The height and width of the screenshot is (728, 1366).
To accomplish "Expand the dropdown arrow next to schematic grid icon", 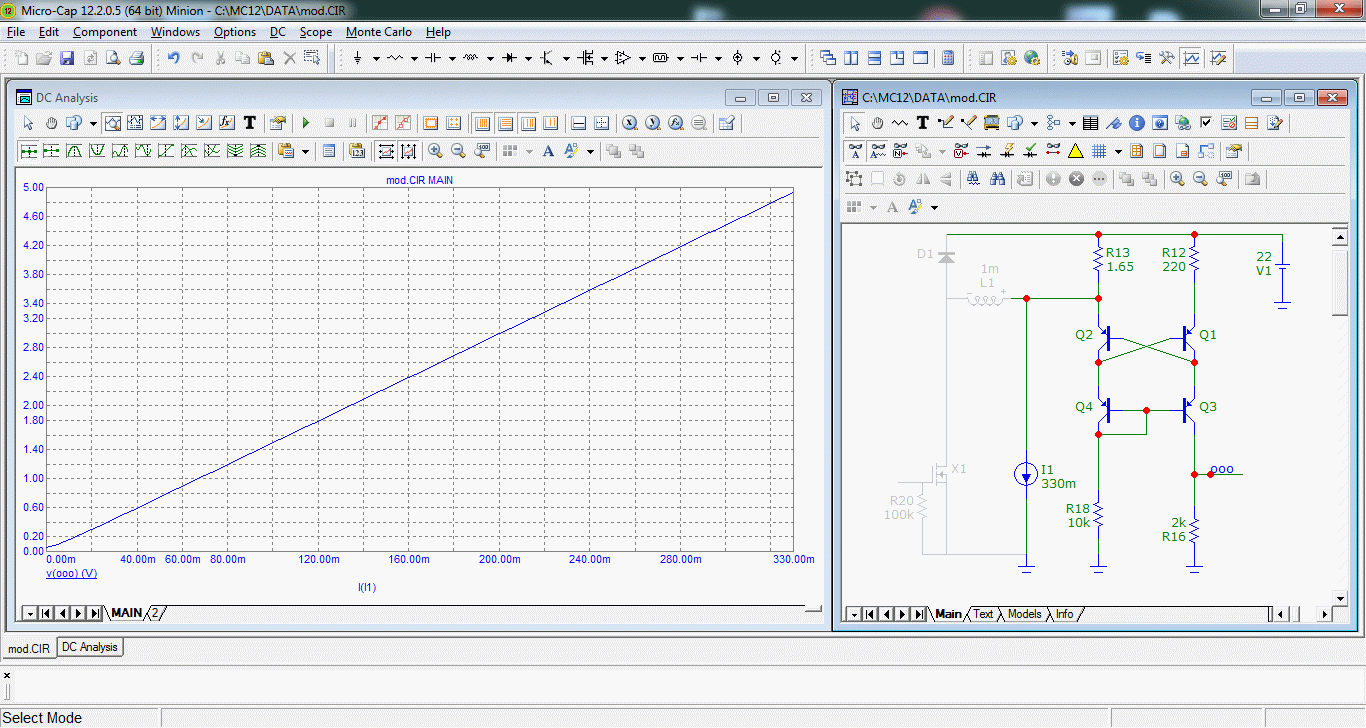I will pyautogui.click(x=1117, y=151).
